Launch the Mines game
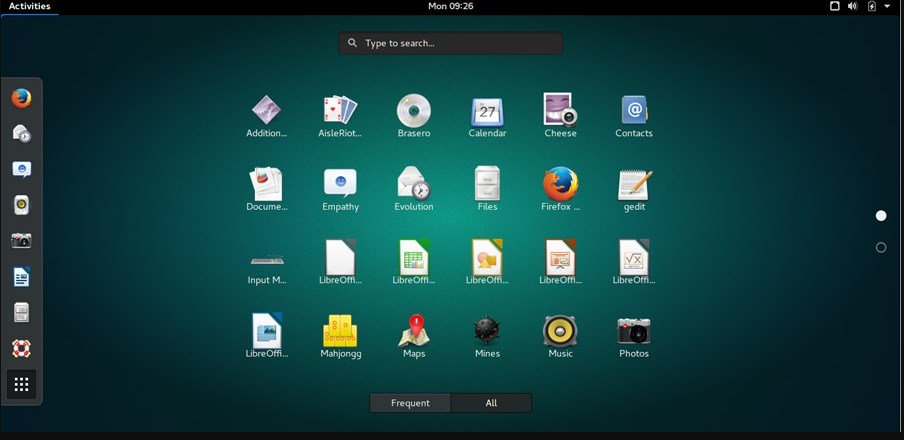This screenshot has height=440, width=904. click(x=487, y=336)
